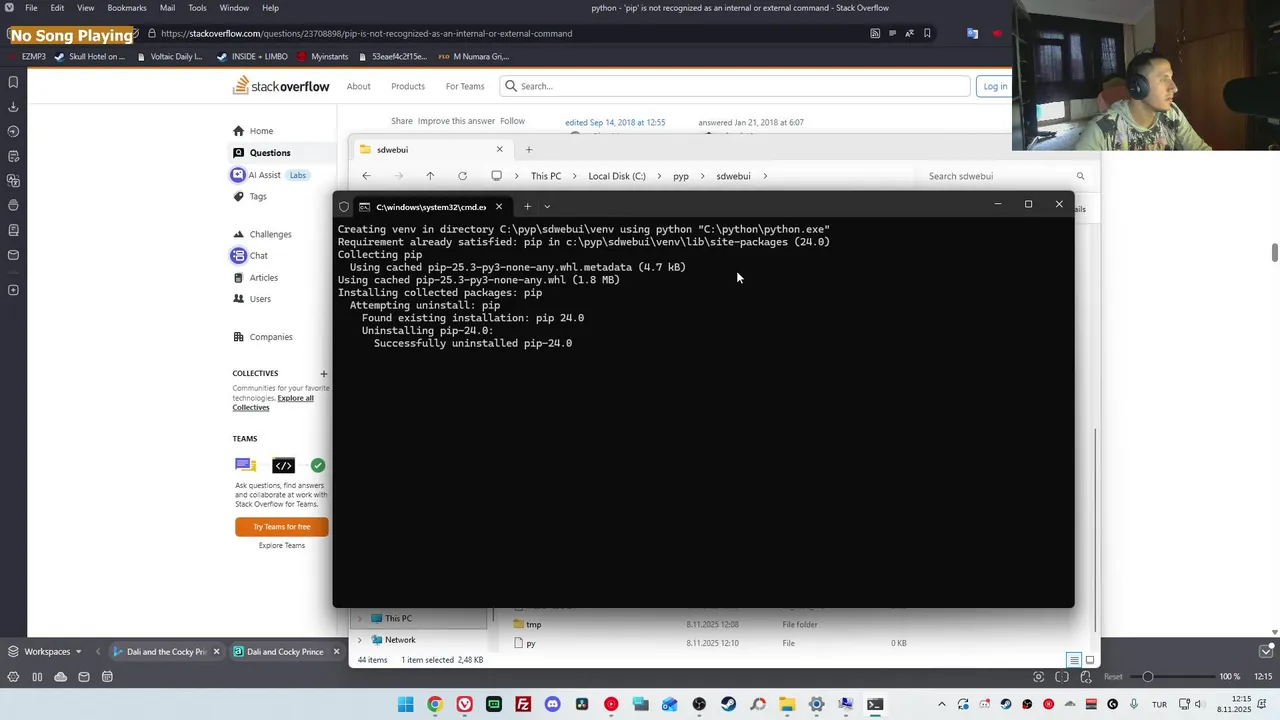
Task: Go back in File Explorer navigation
Action: (x=366, y=176)
